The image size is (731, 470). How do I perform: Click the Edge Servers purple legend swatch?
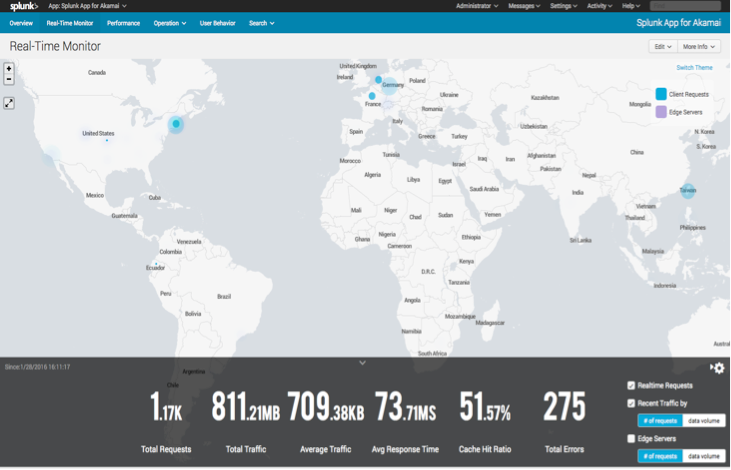pos(661,112)
